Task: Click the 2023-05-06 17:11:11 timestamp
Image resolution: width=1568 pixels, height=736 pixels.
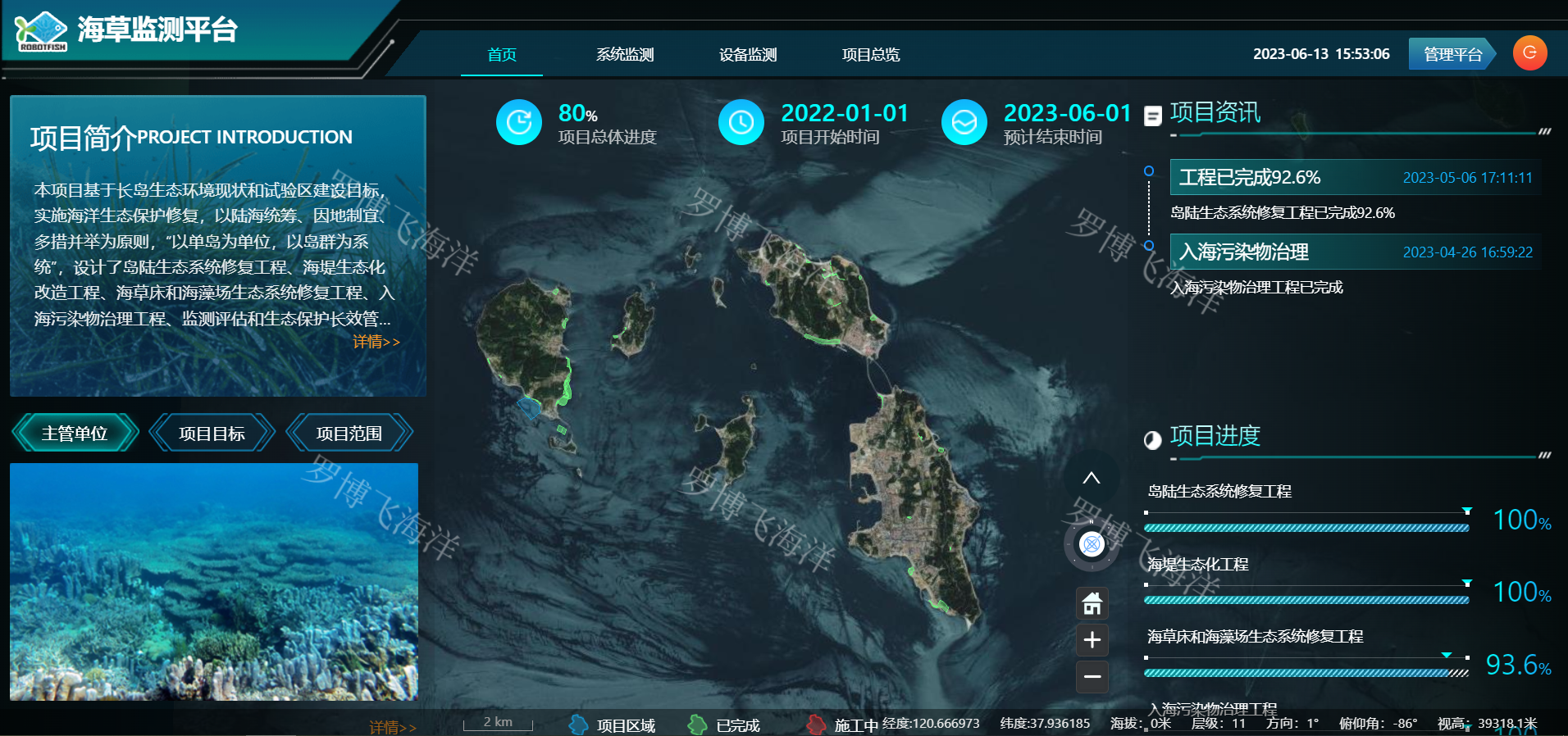Action: tap(1467, 178)
